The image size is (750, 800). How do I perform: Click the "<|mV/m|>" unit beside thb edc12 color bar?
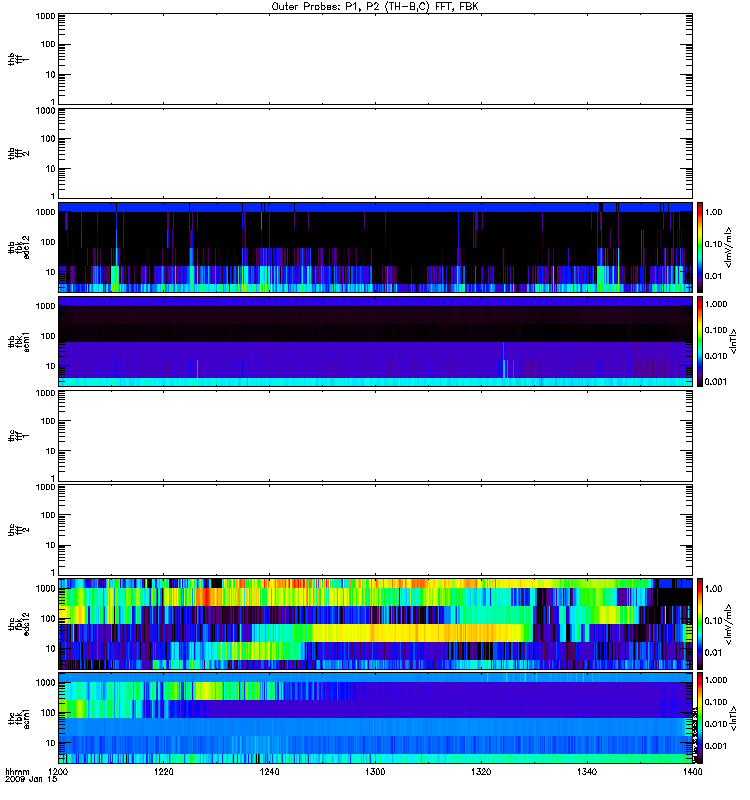[x=729, y=247]
